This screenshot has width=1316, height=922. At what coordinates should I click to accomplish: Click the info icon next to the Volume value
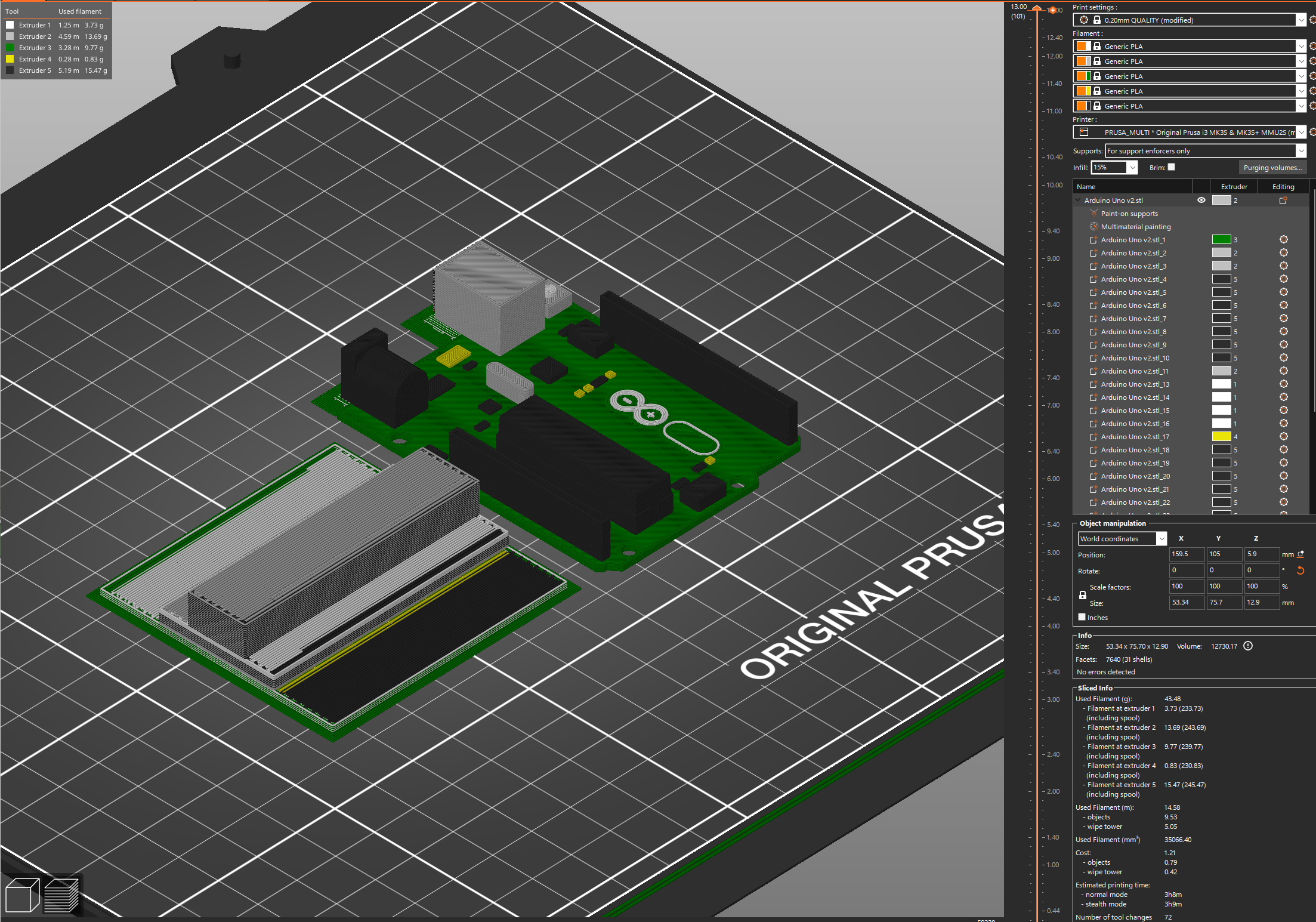1248,646
